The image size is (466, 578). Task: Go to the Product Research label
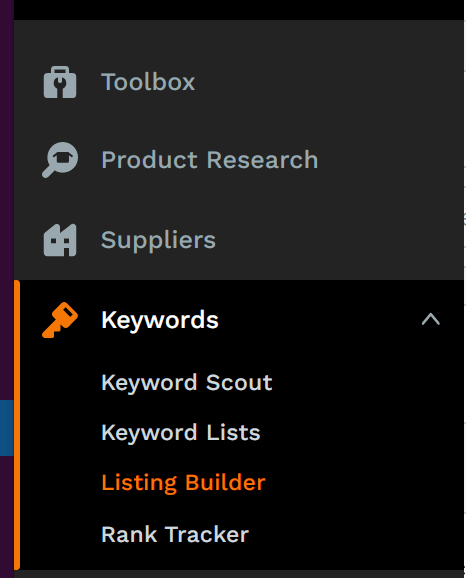(209, 160)
